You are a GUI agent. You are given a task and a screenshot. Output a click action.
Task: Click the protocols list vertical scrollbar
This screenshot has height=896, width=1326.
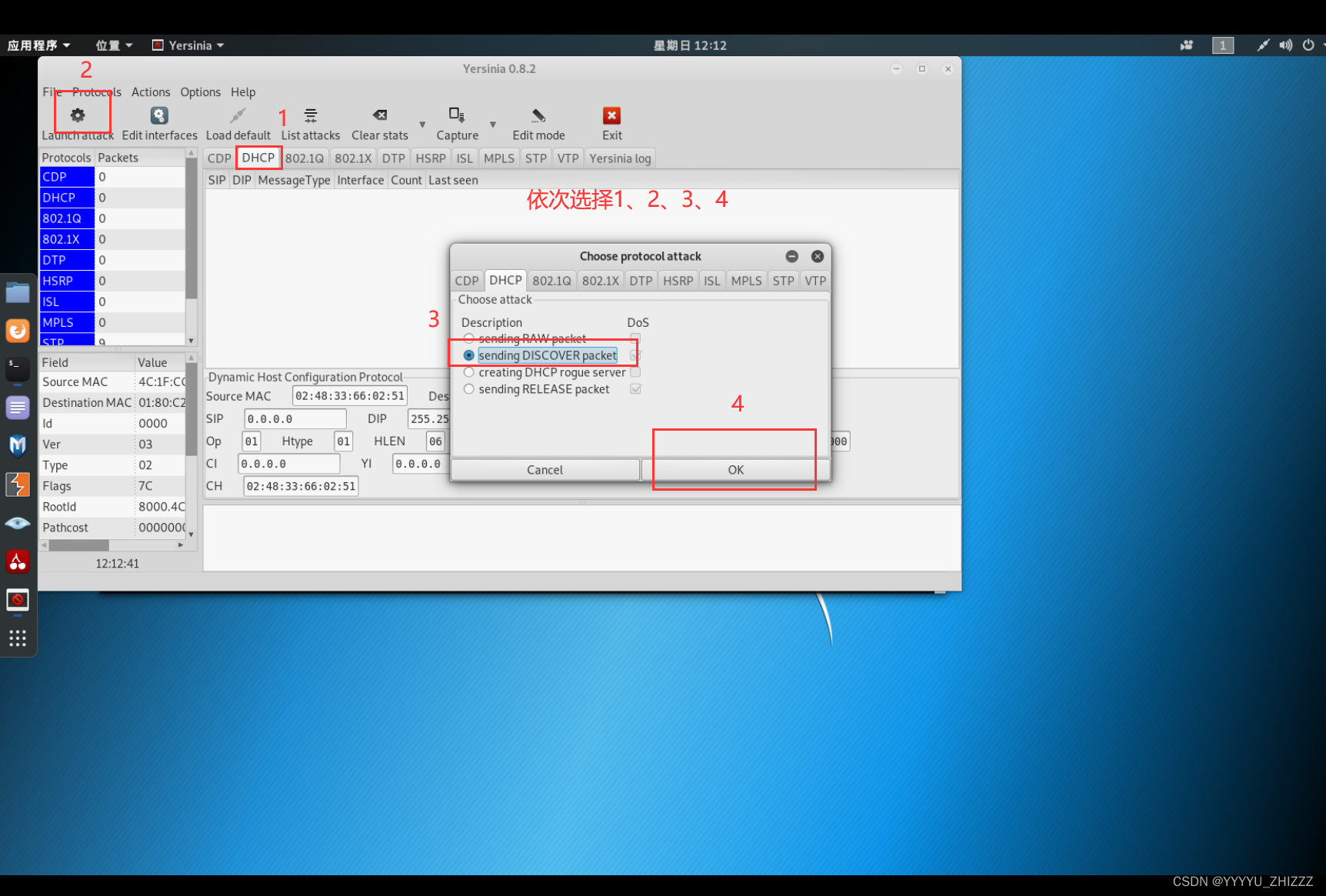pyautogui.click(x=191, y=247)
